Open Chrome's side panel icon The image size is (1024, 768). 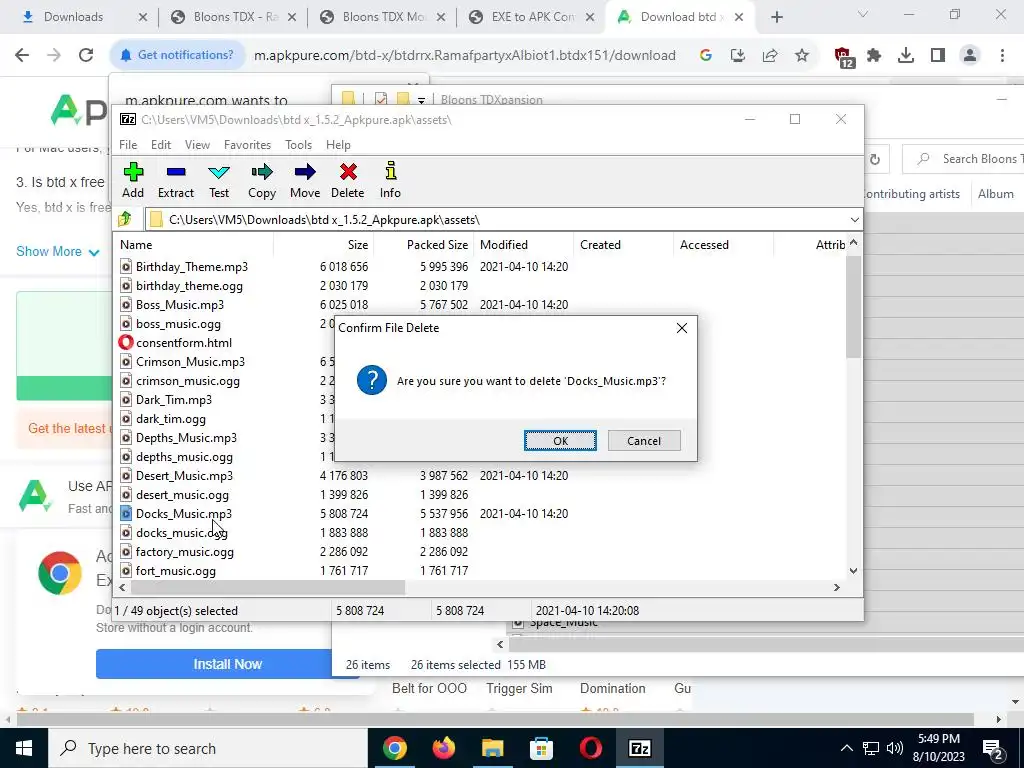click(x=938, y=56)
